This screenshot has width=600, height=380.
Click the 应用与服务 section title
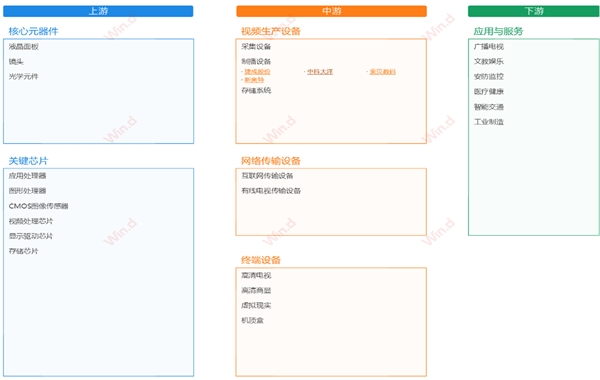click(x=498, y=31)
